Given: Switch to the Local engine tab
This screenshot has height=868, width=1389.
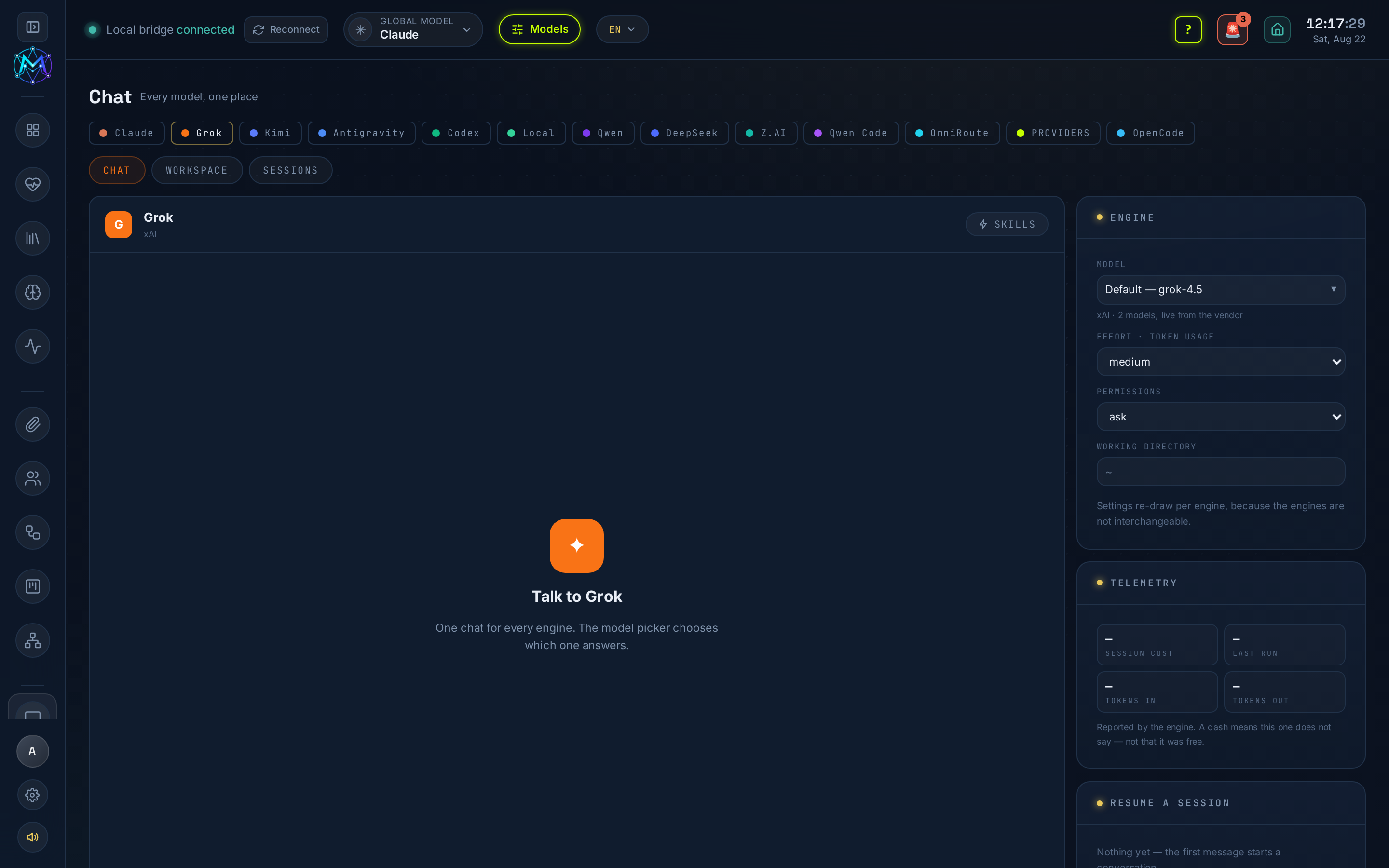Looking at the screenshot, I should pos(531,133).
